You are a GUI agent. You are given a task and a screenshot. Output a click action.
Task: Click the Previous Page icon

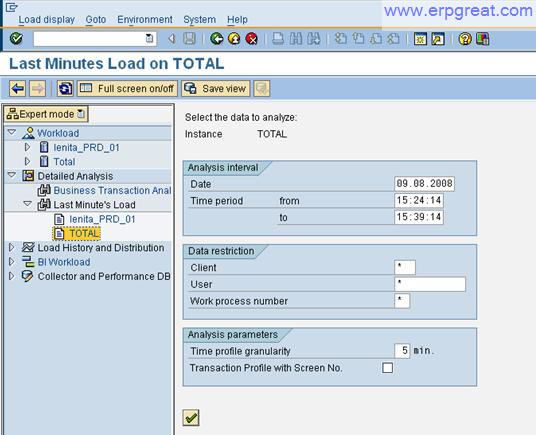point(358,39)
